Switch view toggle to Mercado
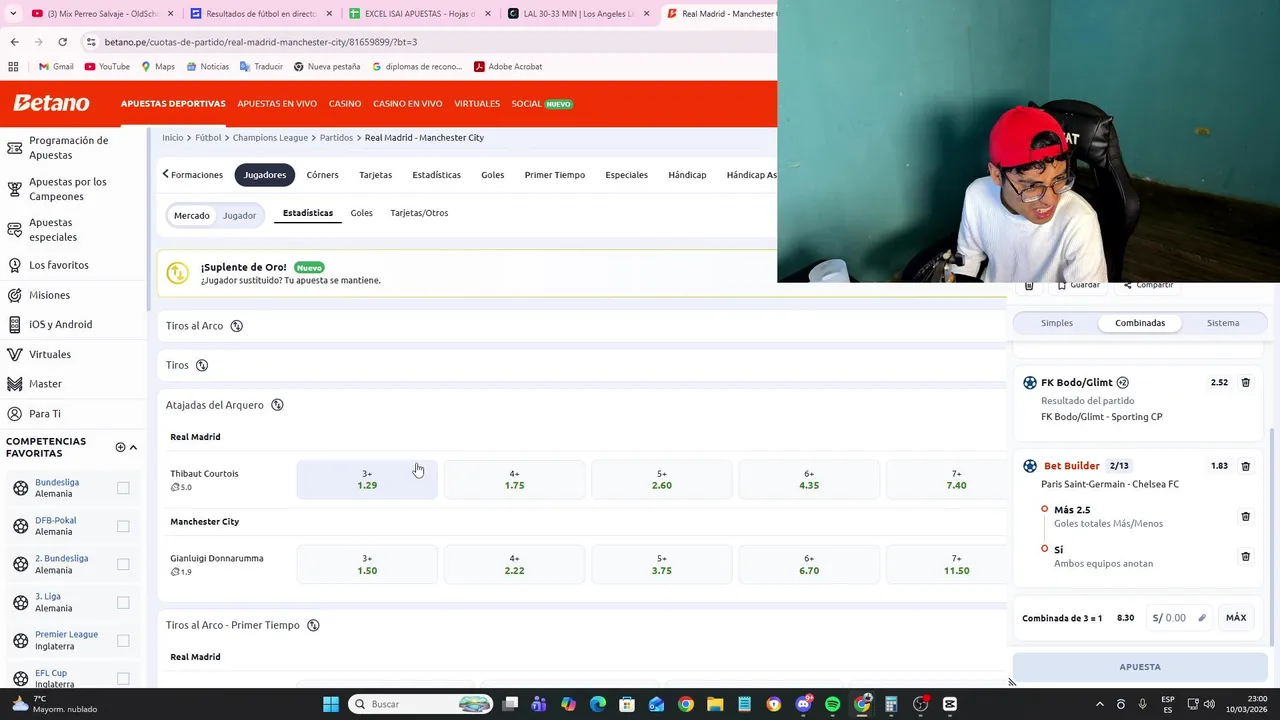 [x=192, y=215]
